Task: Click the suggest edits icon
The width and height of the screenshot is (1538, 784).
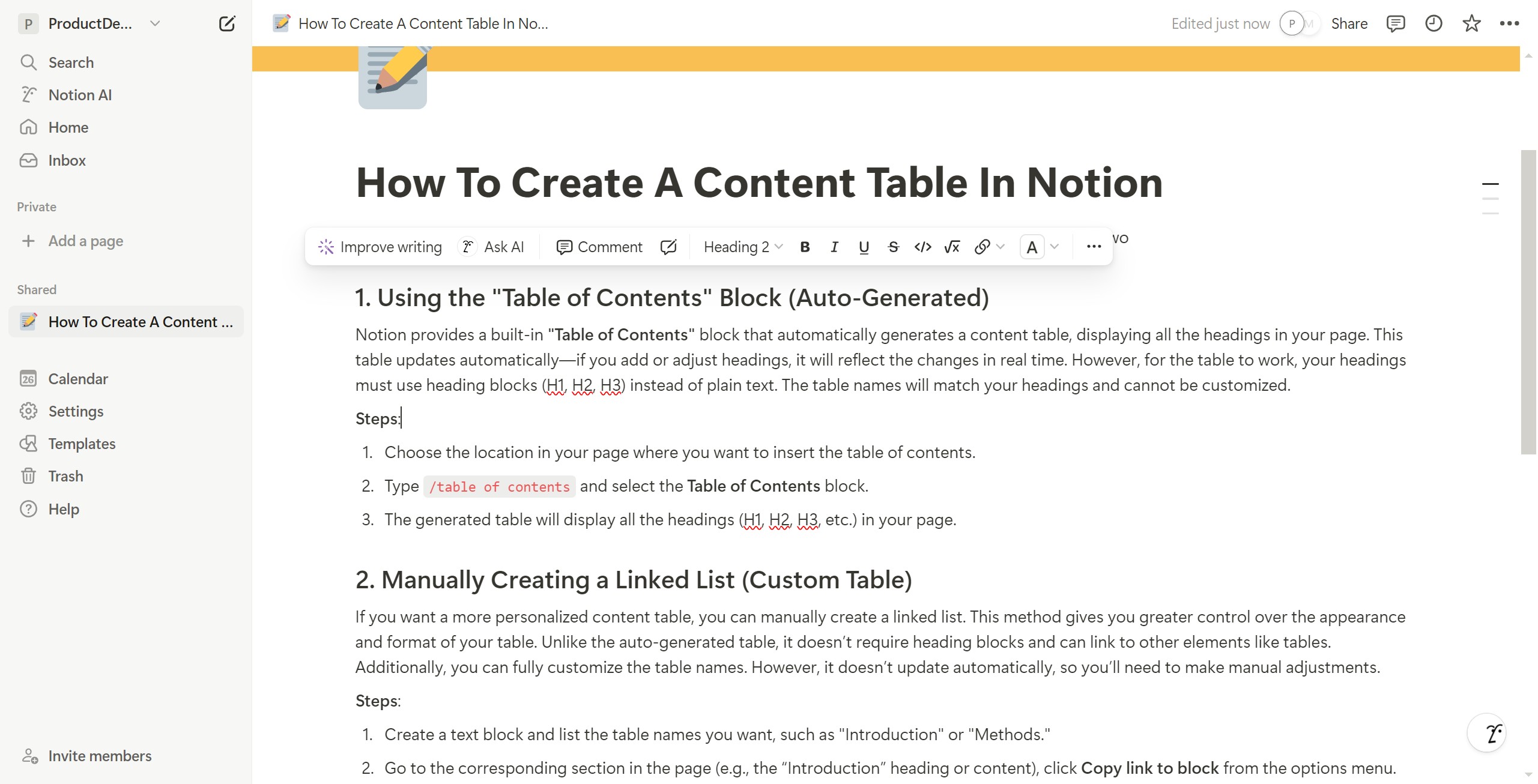Action: pos(668,247)
